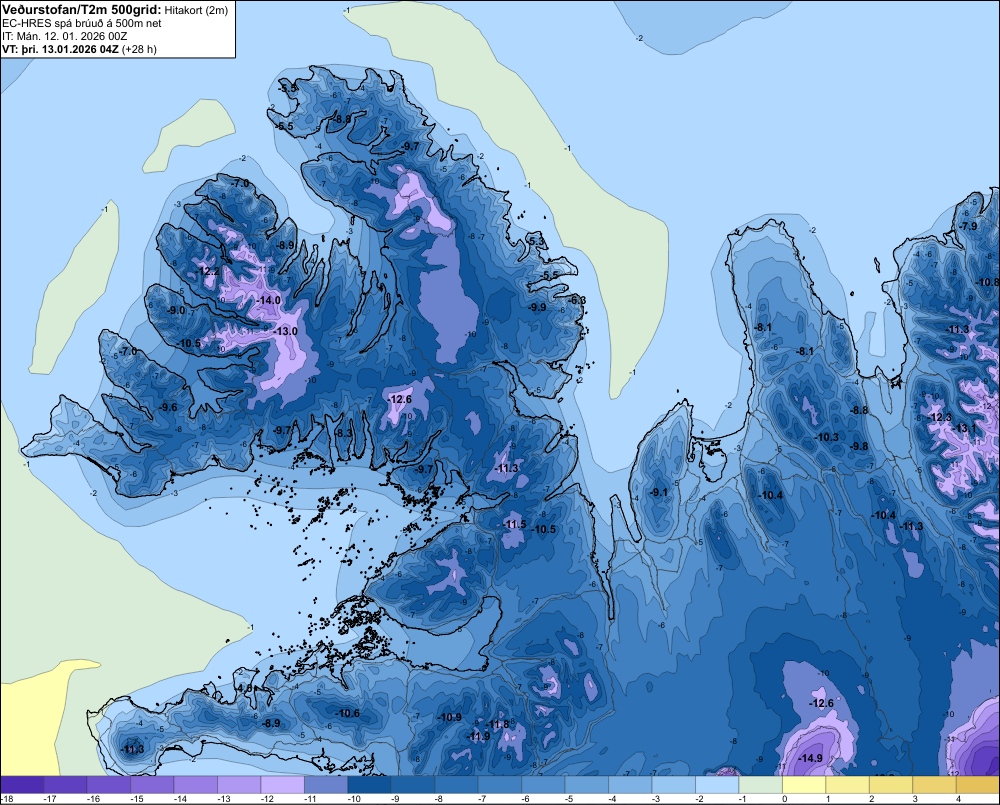
Task: Click the legend swatch between -15 and -14
Action: (x=152, y=785)
